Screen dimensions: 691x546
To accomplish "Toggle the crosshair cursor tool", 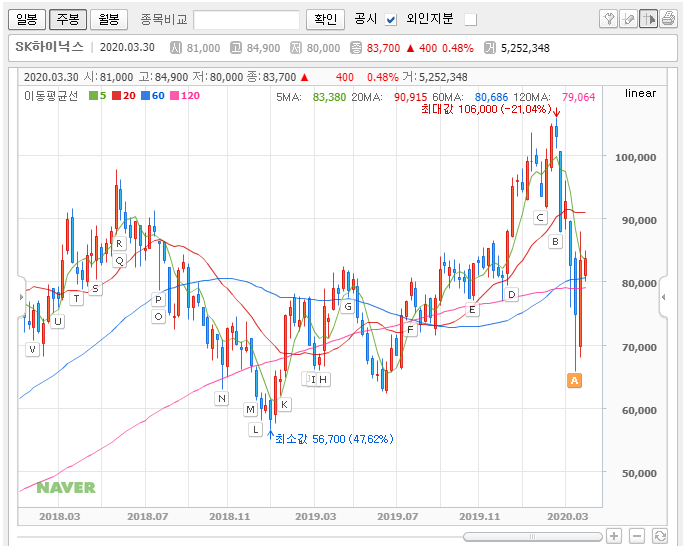I will [x=648, y=19].
